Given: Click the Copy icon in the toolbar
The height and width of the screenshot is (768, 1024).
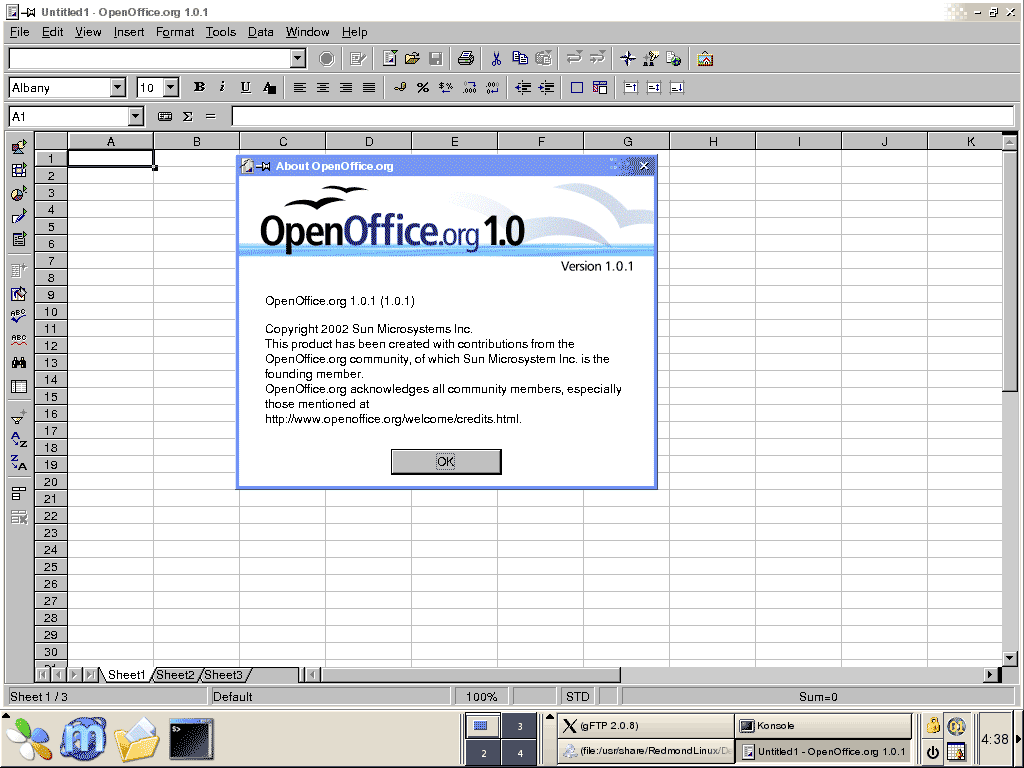Looking at the screenshot, I should pyautogui.click(x=520, y=59).
